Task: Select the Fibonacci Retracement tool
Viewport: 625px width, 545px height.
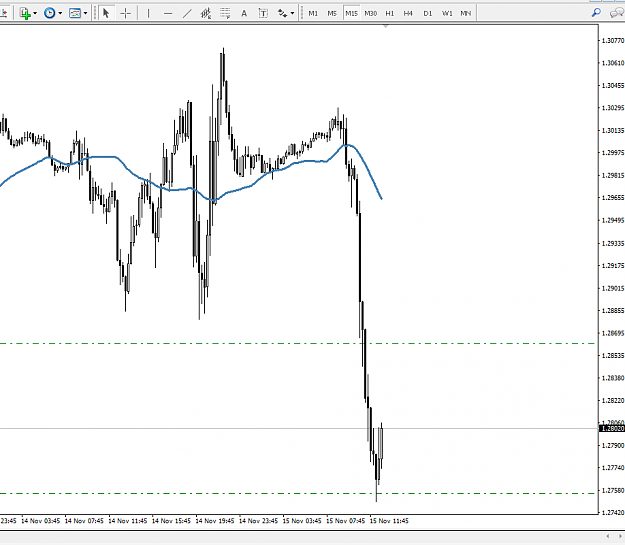Action: (x=225, y=13)
